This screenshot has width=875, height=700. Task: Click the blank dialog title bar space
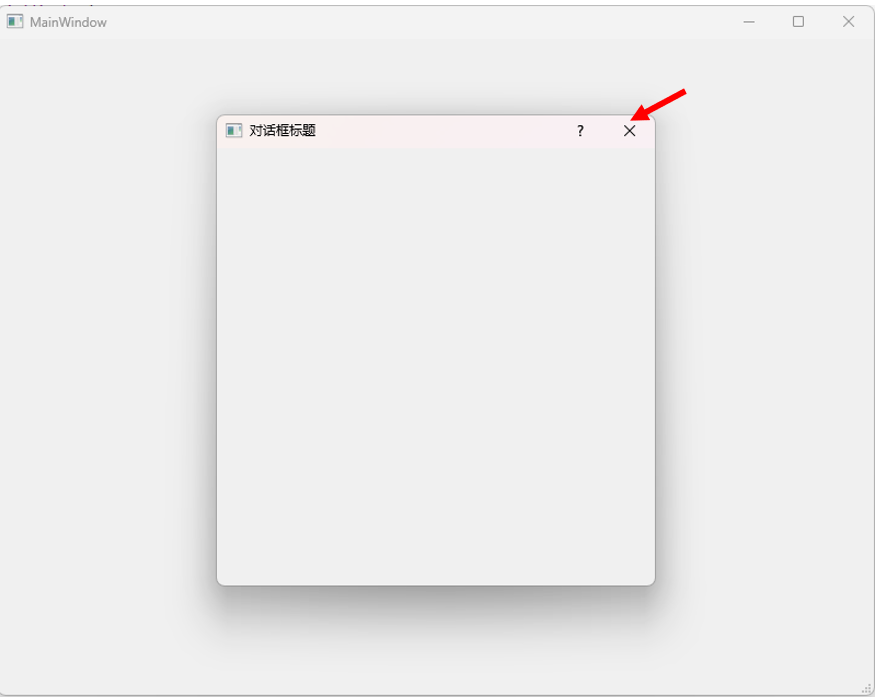(x=441, y=131)
